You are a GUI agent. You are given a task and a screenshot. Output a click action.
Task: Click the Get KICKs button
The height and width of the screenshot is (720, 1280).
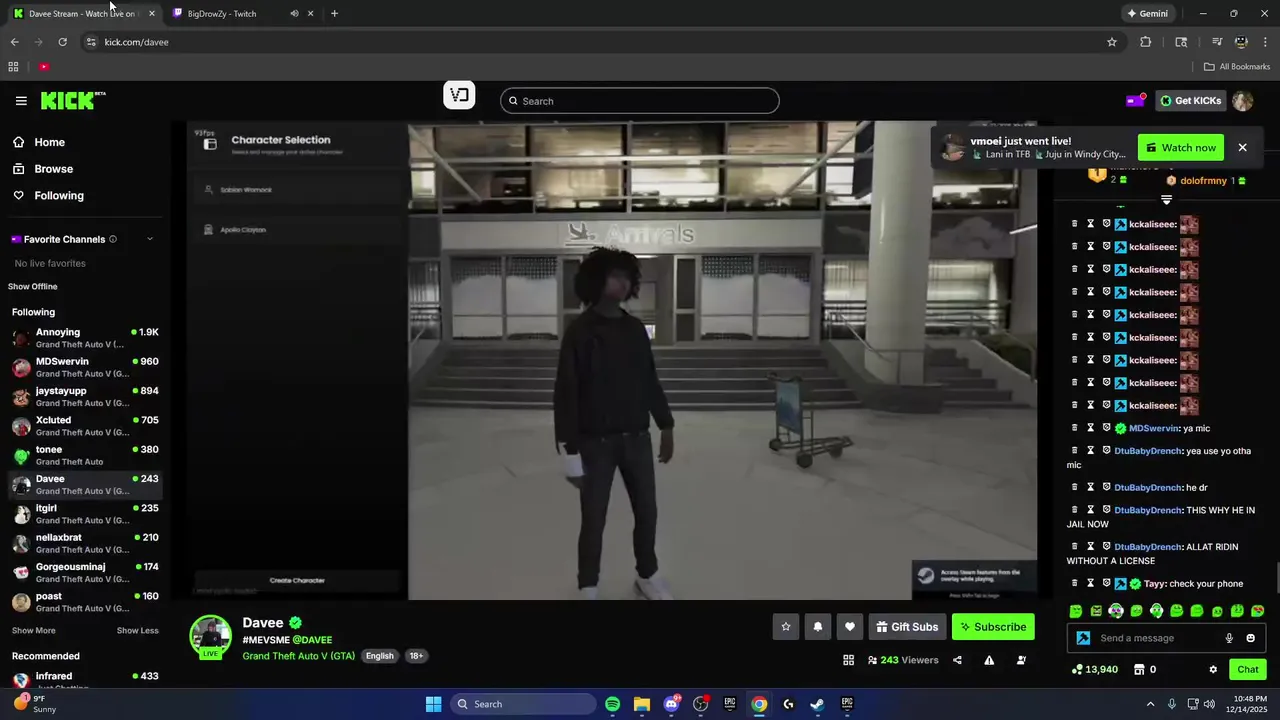(x=1190, y=100)
